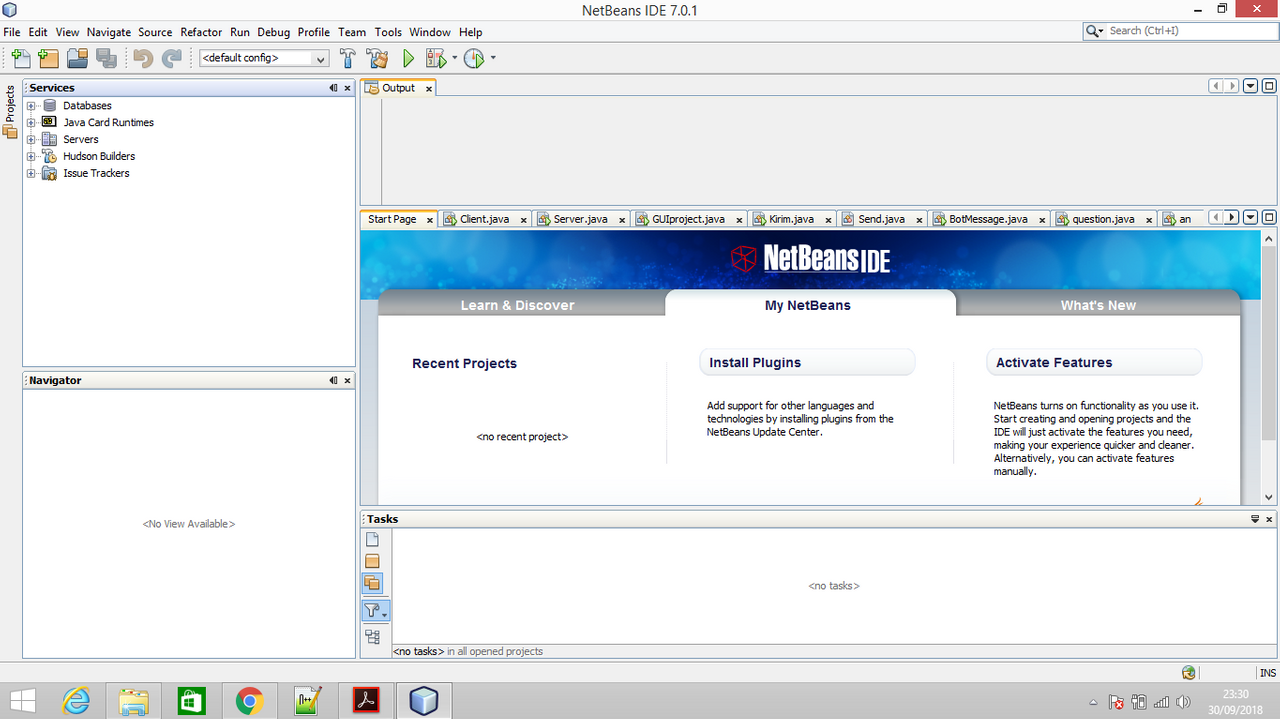1280x719 pixels.
Task: Expand the Servers node in Services
Action: 30,139
